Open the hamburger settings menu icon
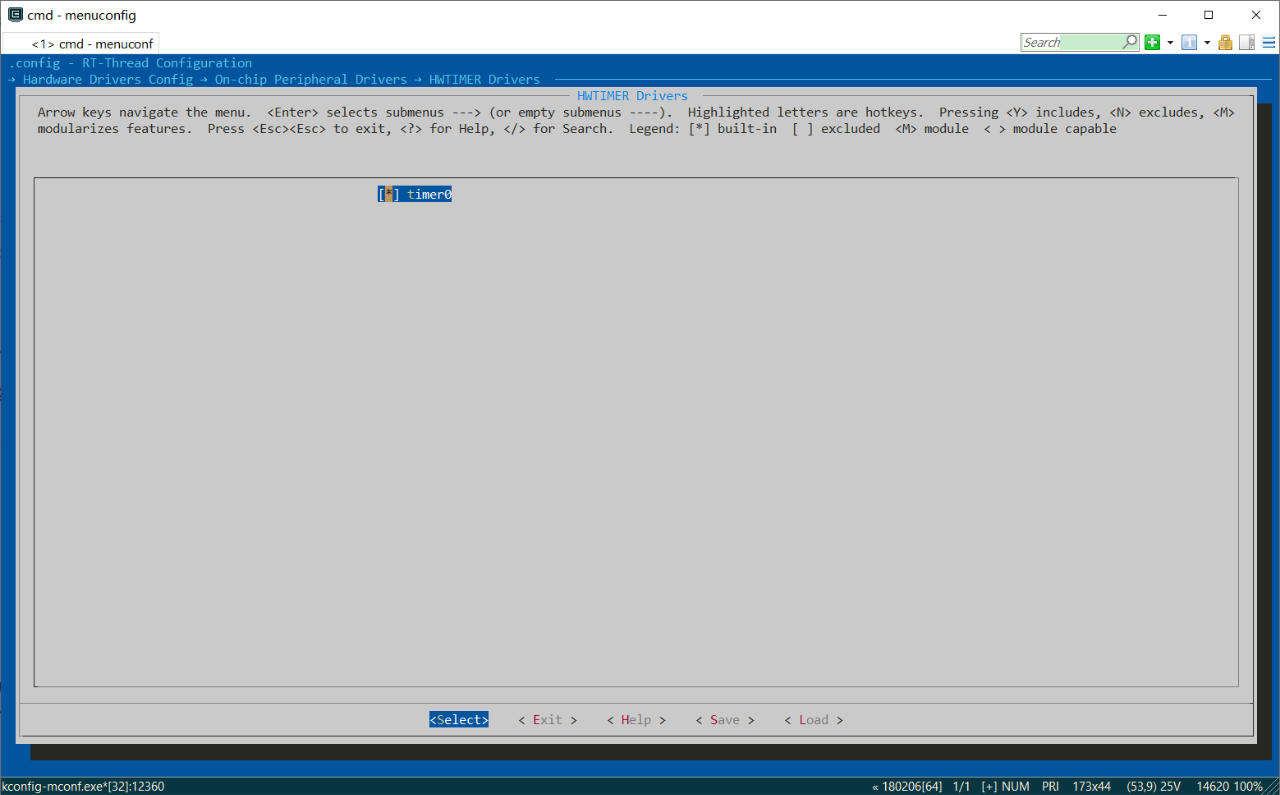The height and width of the screenshot is (795, 1280). (x=1268, y=42)
